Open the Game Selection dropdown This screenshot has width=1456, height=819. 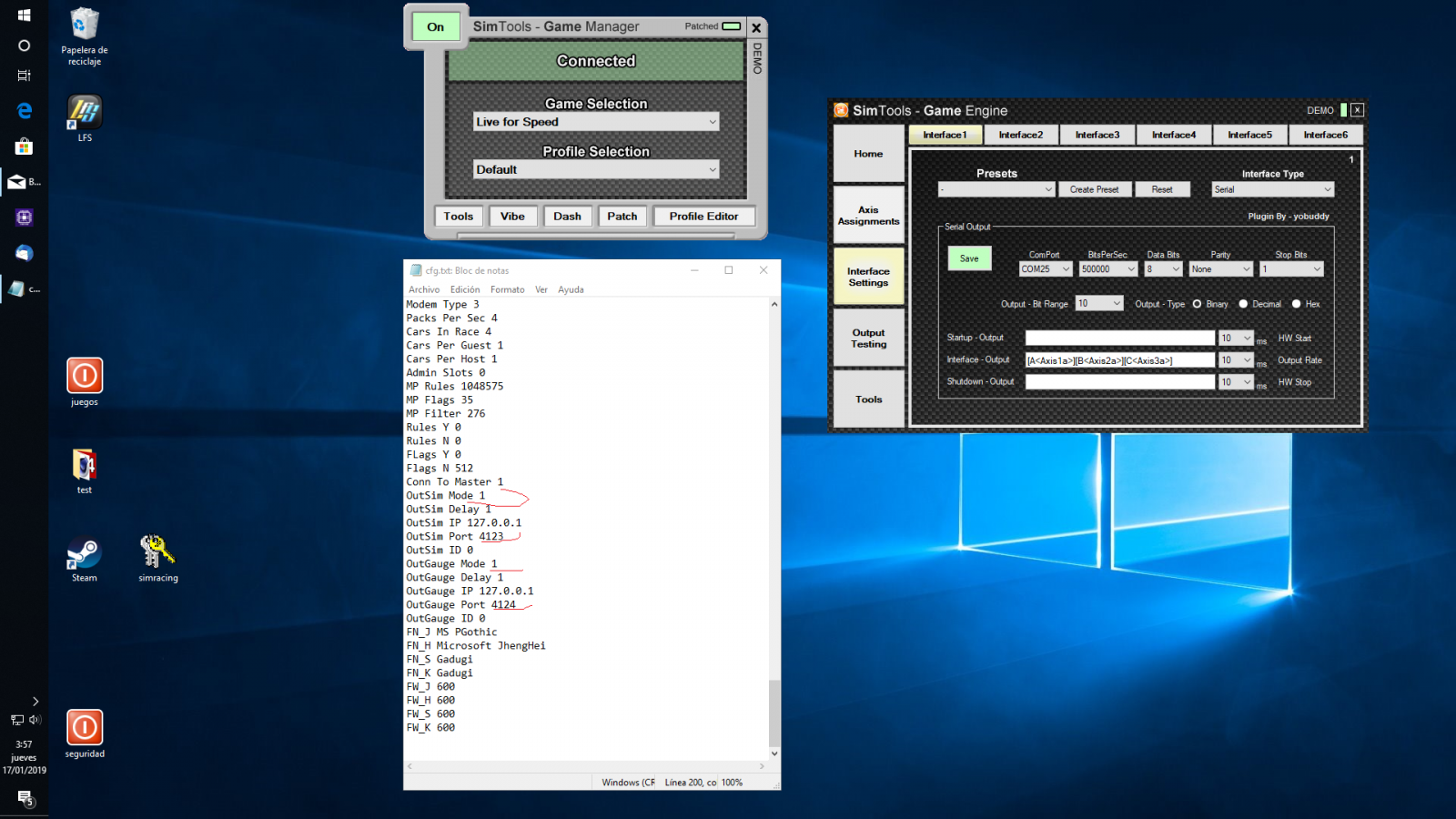(x=596, y=122)
